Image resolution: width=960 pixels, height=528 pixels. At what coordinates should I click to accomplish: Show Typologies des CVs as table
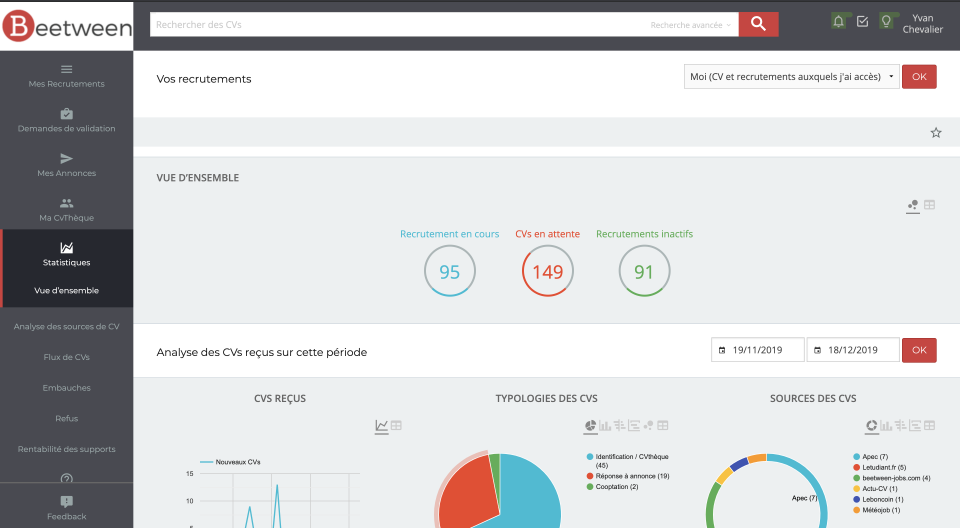click(x=662, y=425)
